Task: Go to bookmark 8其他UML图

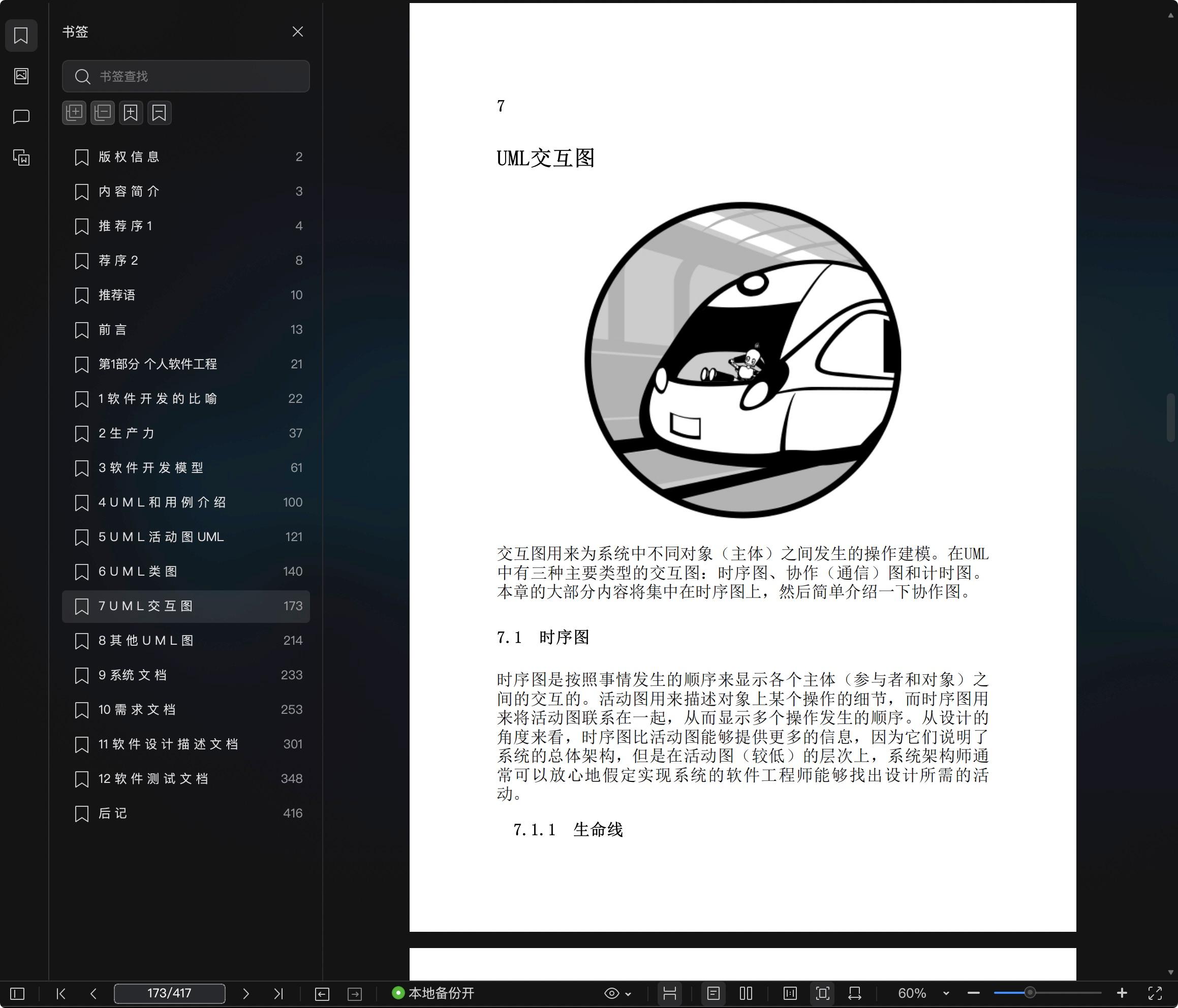Action: pos(186,641)
